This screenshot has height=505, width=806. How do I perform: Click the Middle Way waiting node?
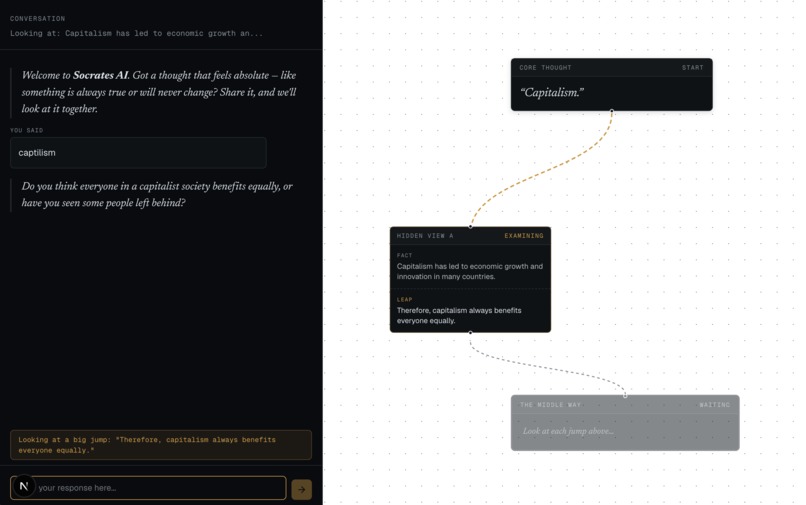[625, 423]
